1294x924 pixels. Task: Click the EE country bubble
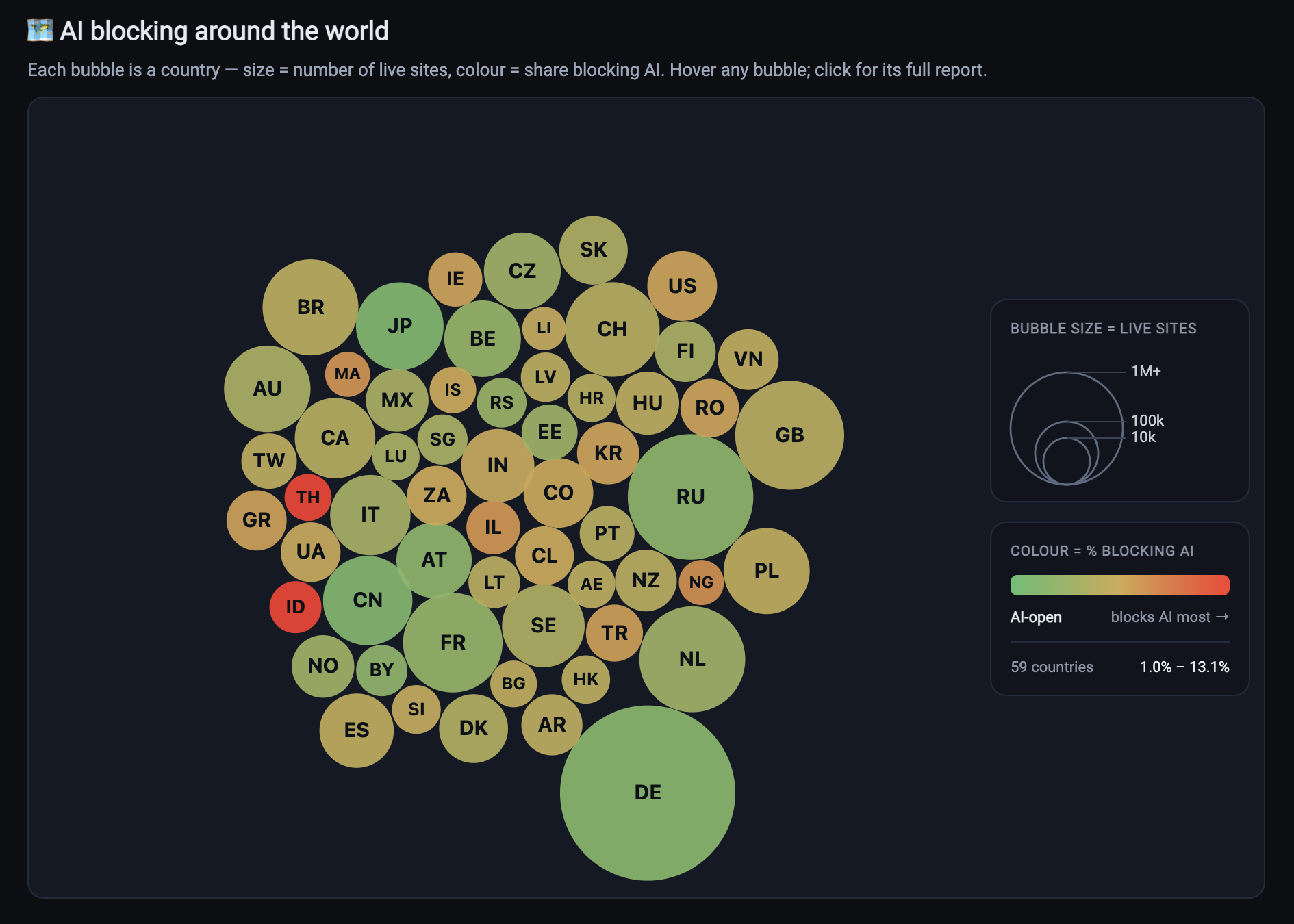(x=550, y=433)
